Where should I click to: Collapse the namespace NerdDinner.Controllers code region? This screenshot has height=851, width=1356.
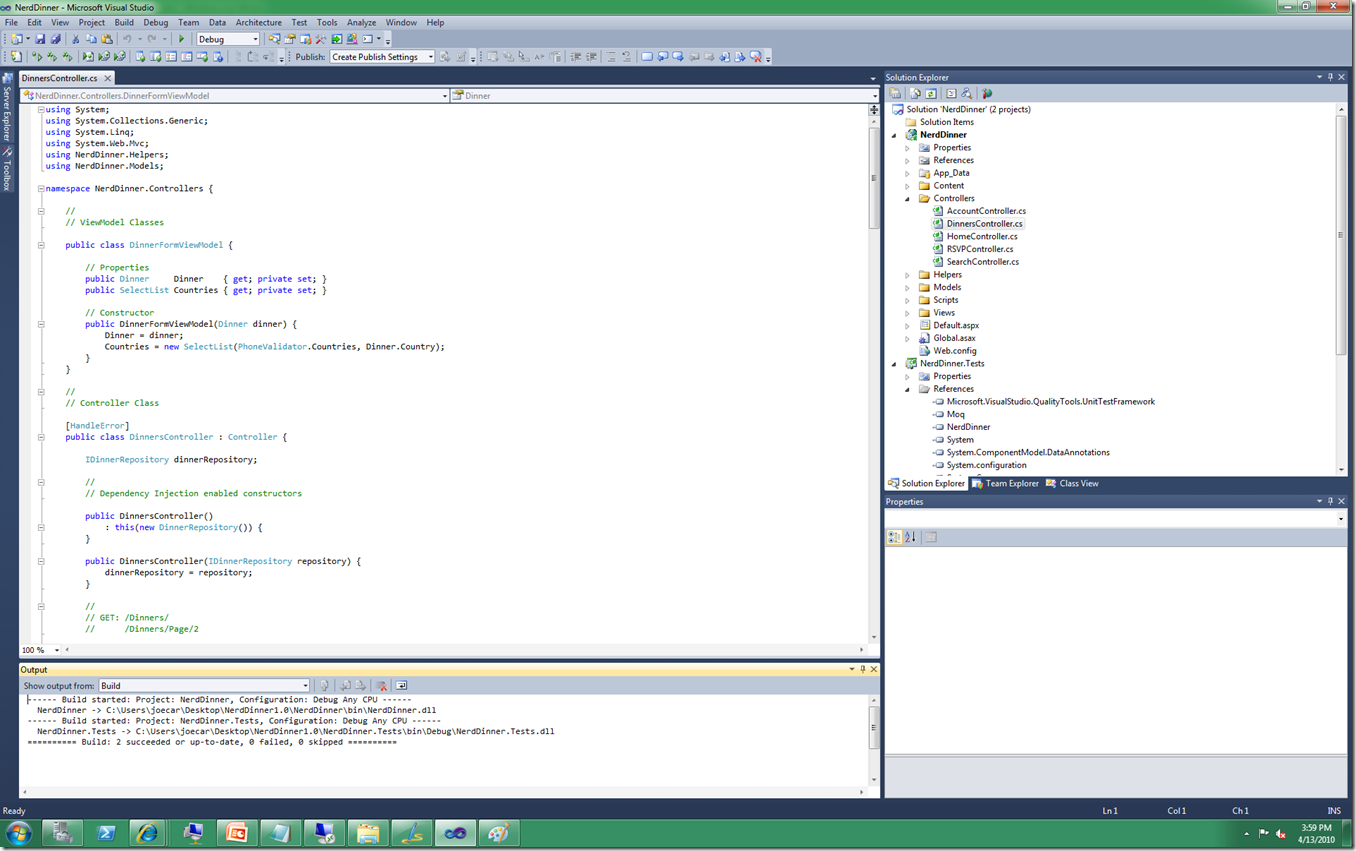[40, 188]
